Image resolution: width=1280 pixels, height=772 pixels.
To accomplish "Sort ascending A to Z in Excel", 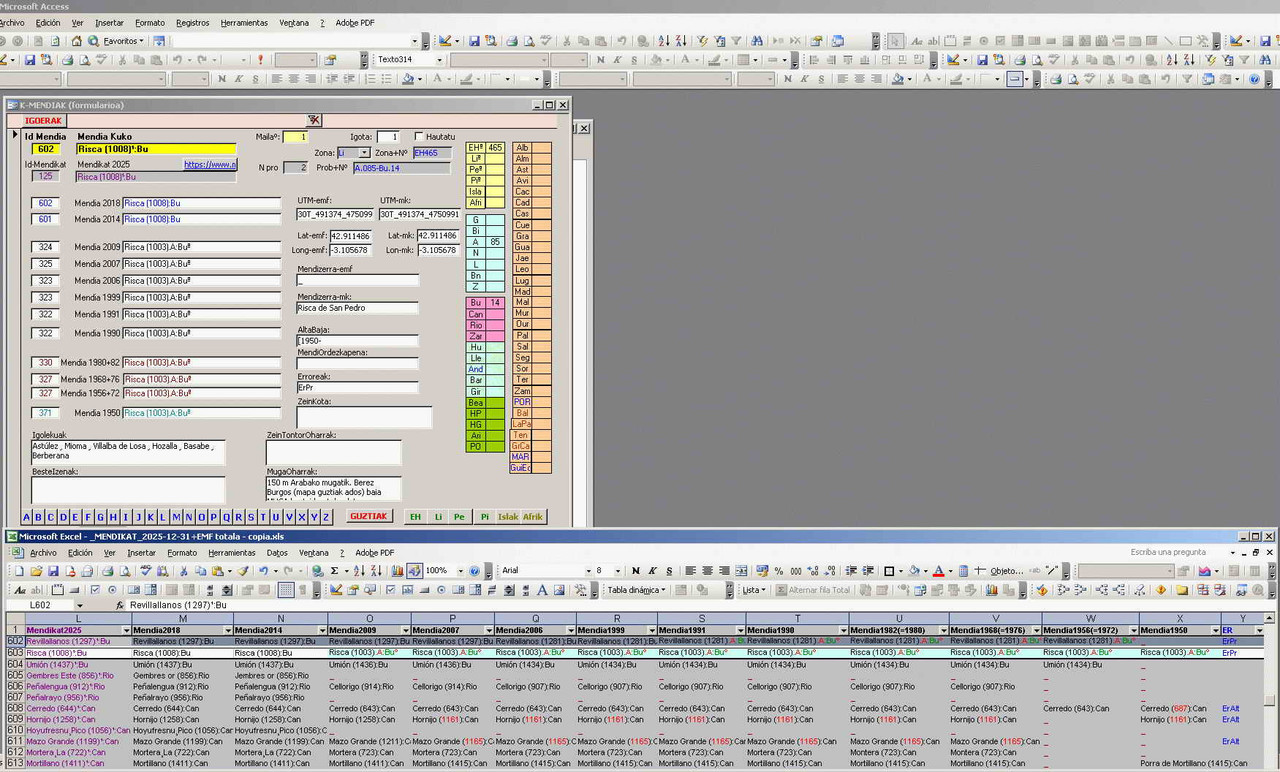I will pyautogui.click(x=359, y=571).
